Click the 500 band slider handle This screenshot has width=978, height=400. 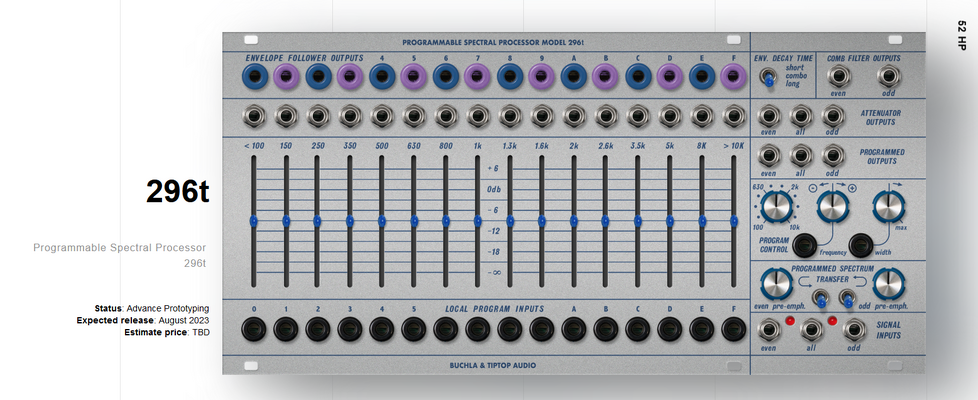381,221
